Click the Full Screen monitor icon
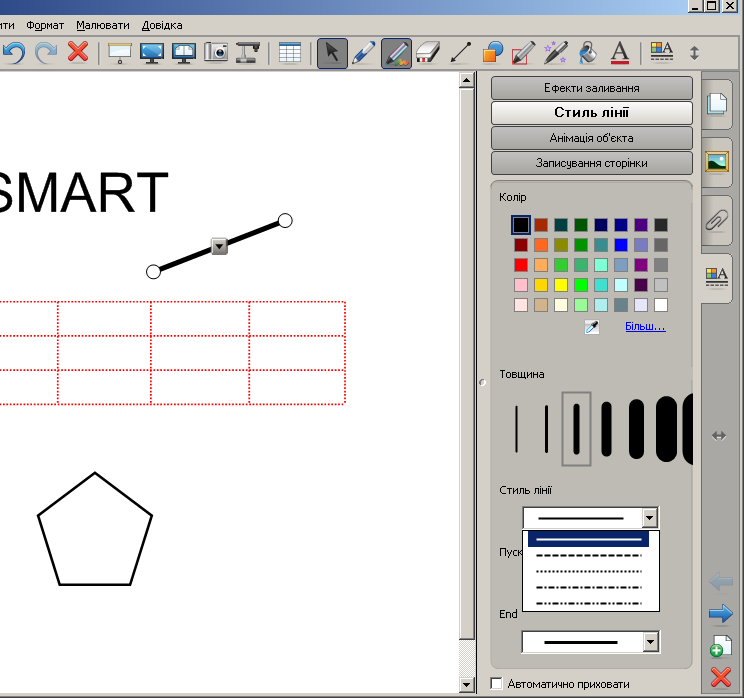Image resolution: width=744 pixels, height=698 pixels. [x=152, y=53]
